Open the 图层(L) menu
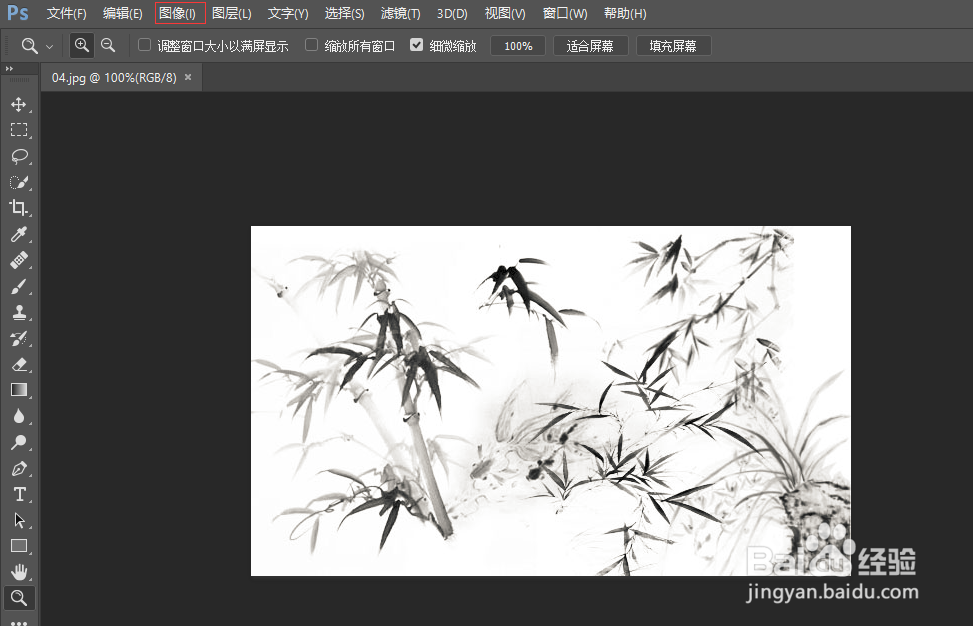 [x=231, y=14]
